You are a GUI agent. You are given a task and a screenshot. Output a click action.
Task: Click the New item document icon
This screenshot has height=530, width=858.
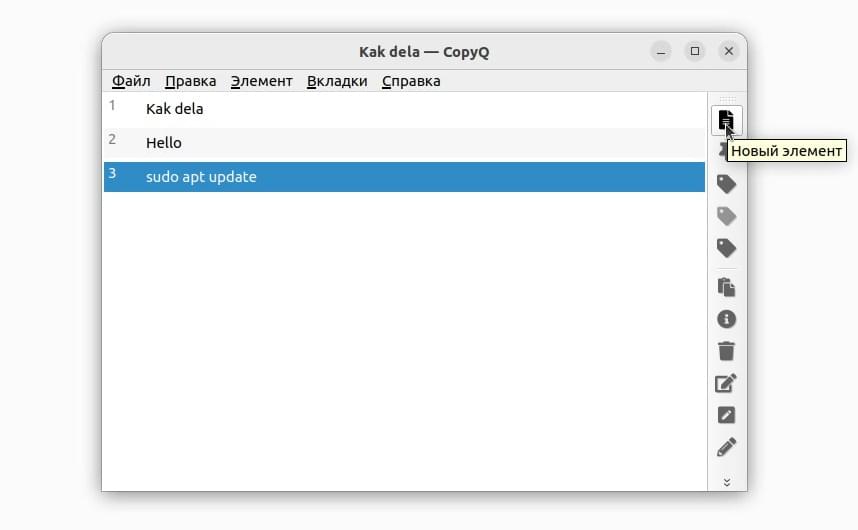(x=726, y=120)
